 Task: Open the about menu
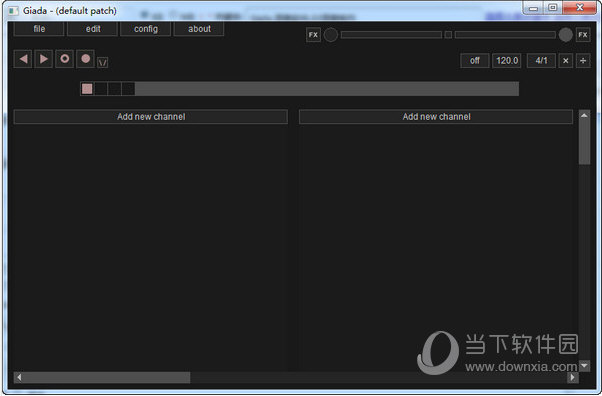point(199,29)
